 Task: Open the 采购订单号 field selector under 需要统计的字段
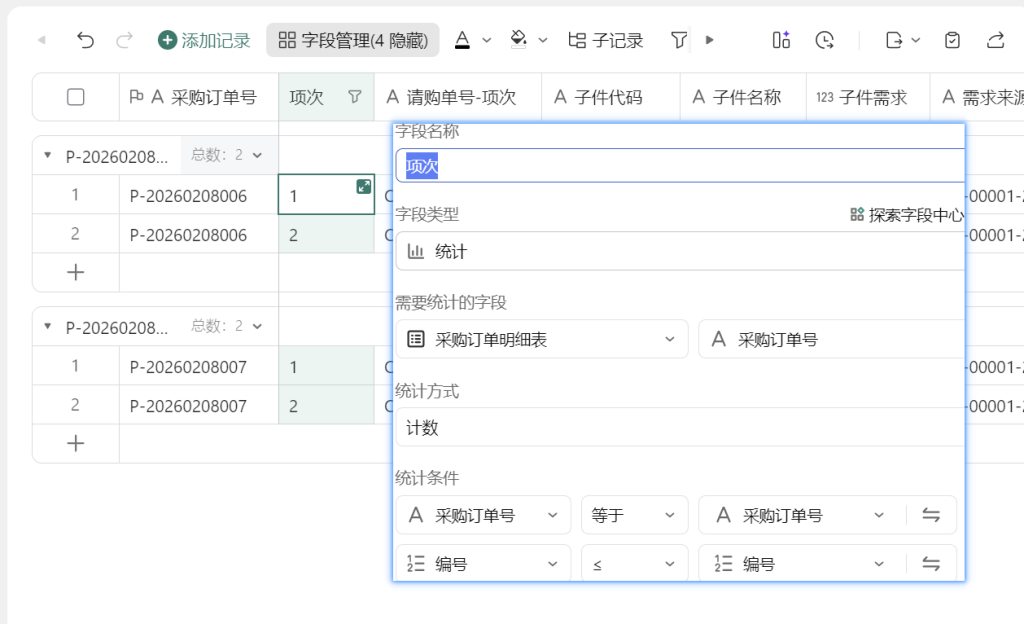pos(831,339)
